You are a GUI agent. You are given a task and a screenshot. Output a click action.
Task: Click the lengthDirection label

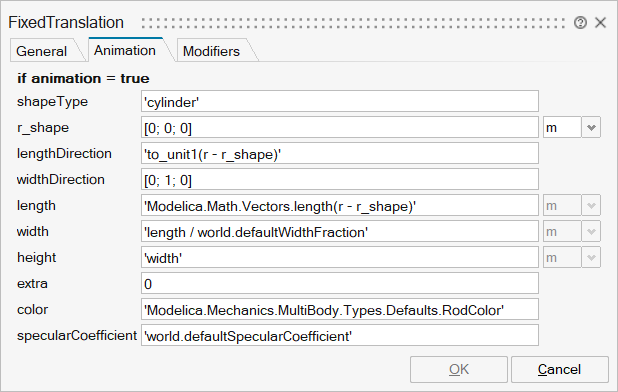click(64, 154)
